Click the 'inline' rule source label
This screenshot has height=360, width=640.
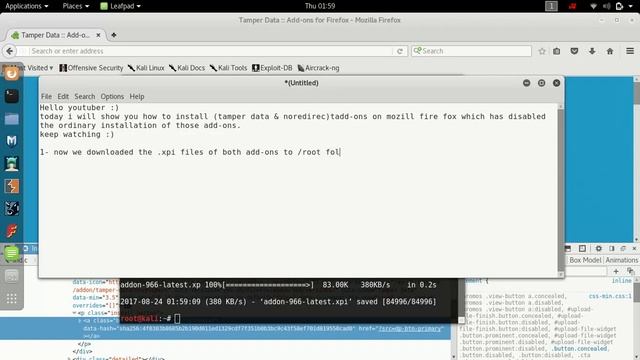pyautogui.click(x=621, y=281)
